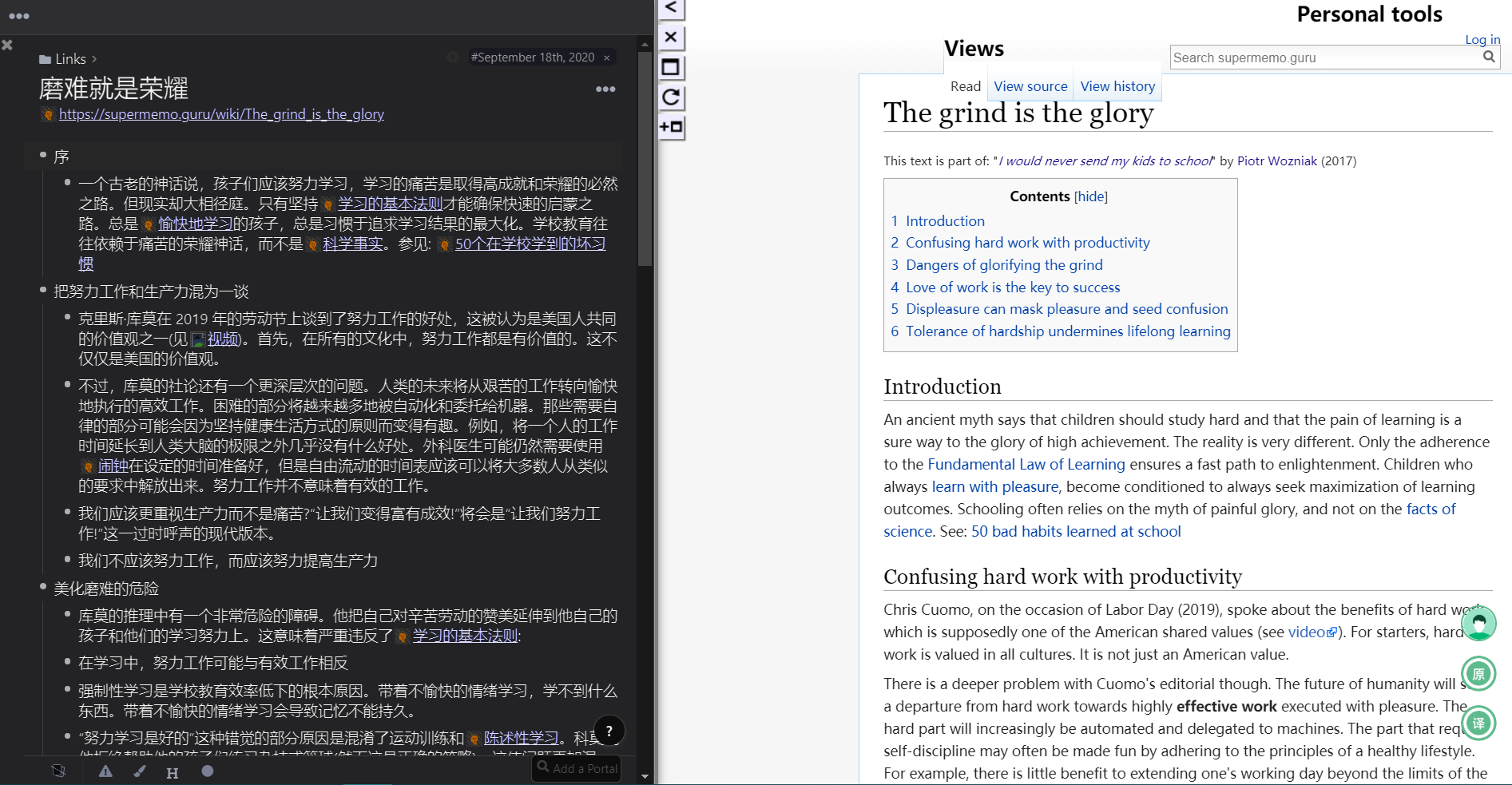
Task: Close the note pane with the X icon
Action: 7,46
